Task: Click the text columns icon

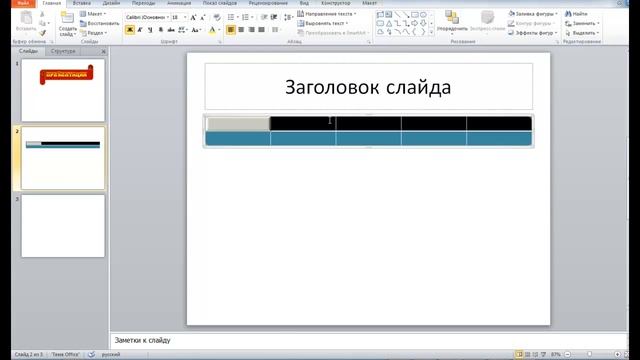Action: 275,30
